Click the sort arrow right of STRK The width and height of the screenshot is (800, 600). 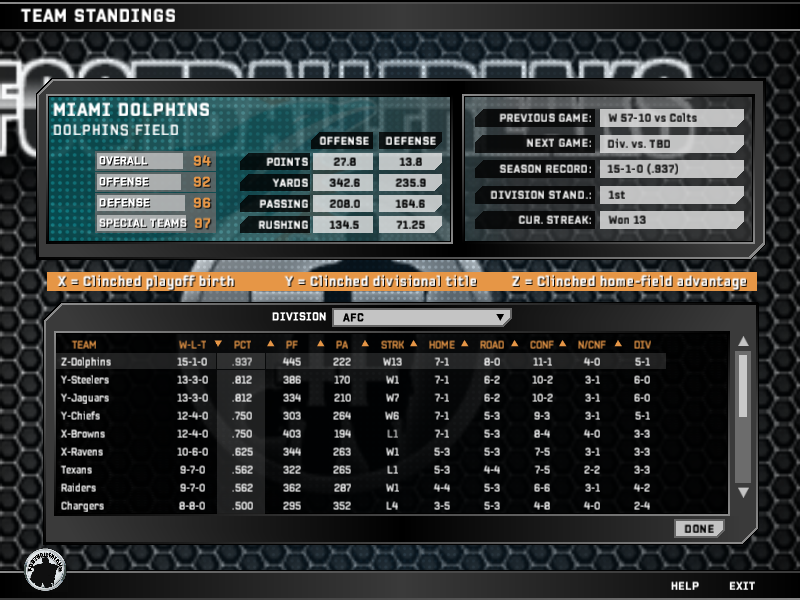[x=414, y=343]
